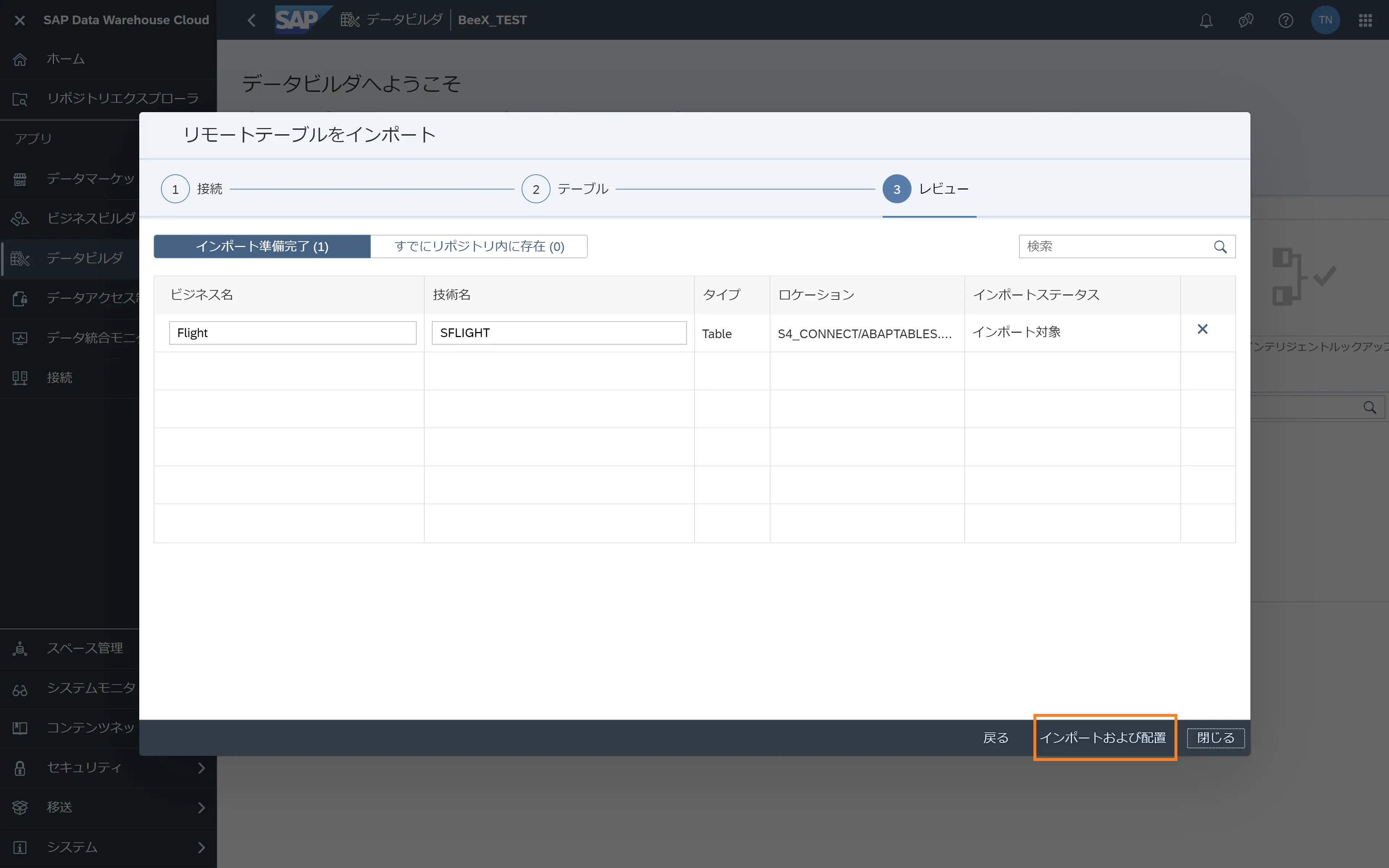Click the ロケーション column header
The image size is (1389, 868).
pos(867,295)
